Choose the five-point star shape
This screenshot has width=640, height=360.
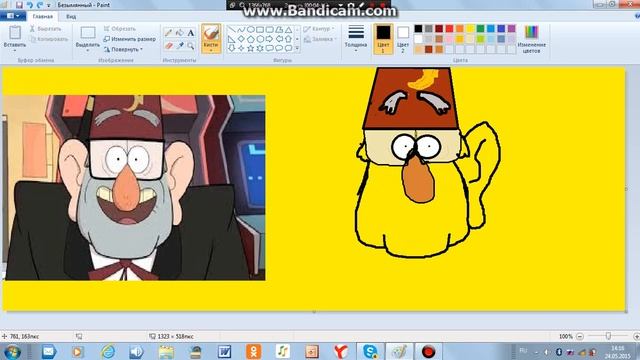pos(251,48)
